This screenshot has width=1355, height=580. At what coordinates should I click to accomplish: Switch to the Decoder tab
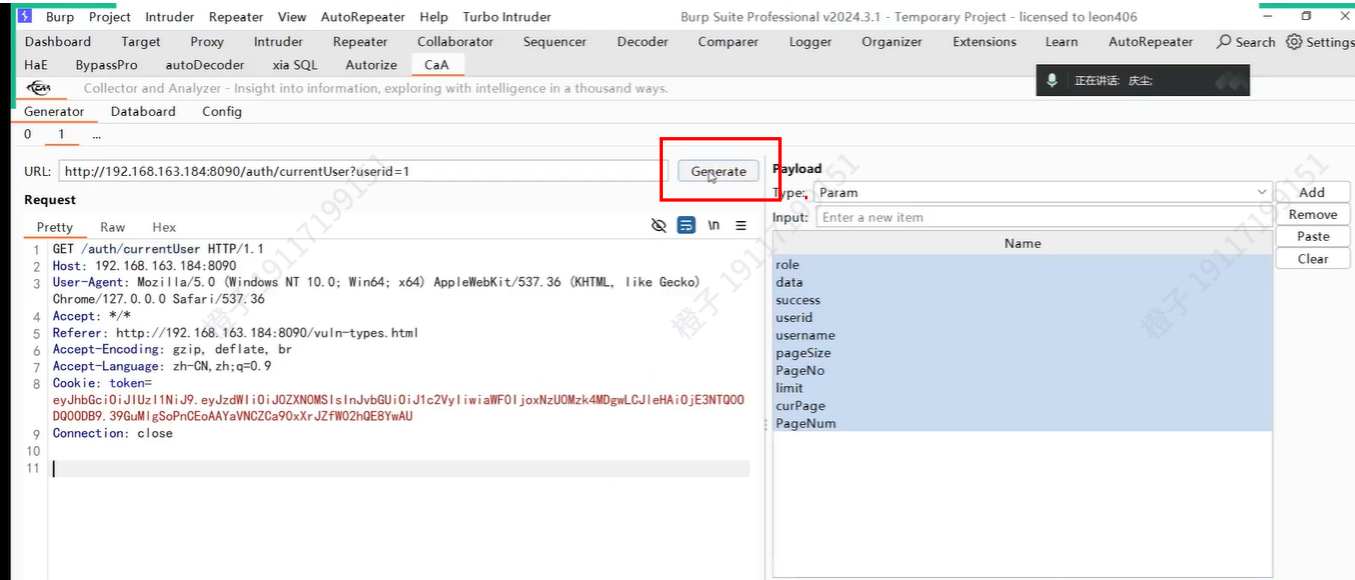643,42
